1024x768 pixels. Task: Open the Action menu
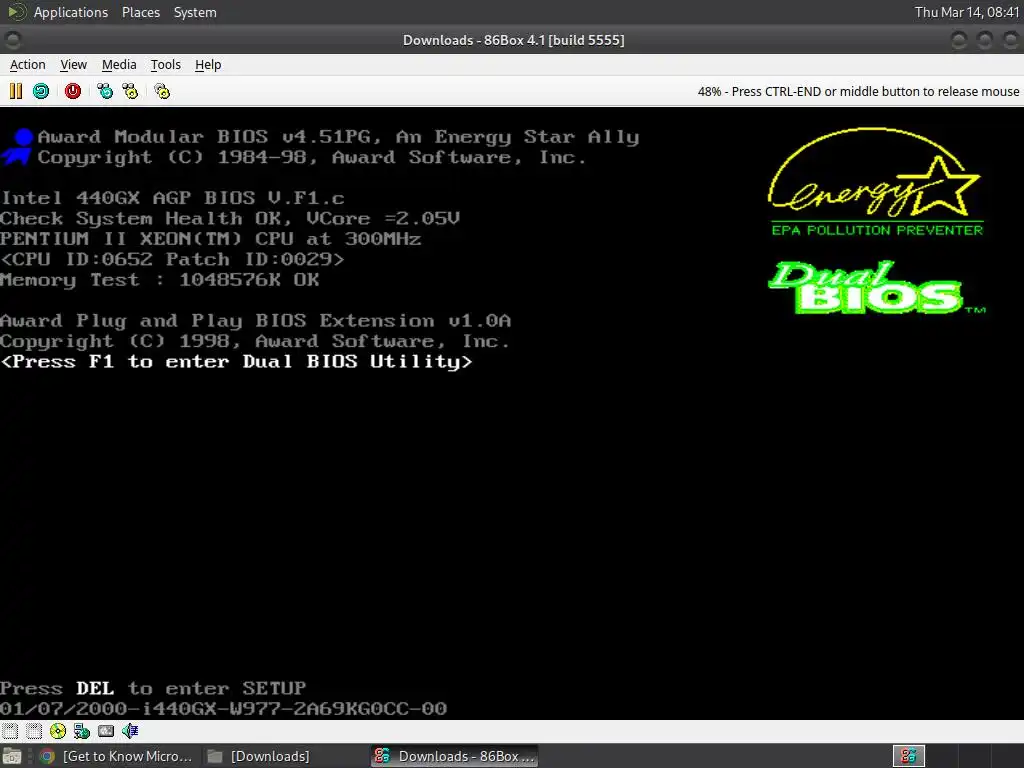[27, 65]
